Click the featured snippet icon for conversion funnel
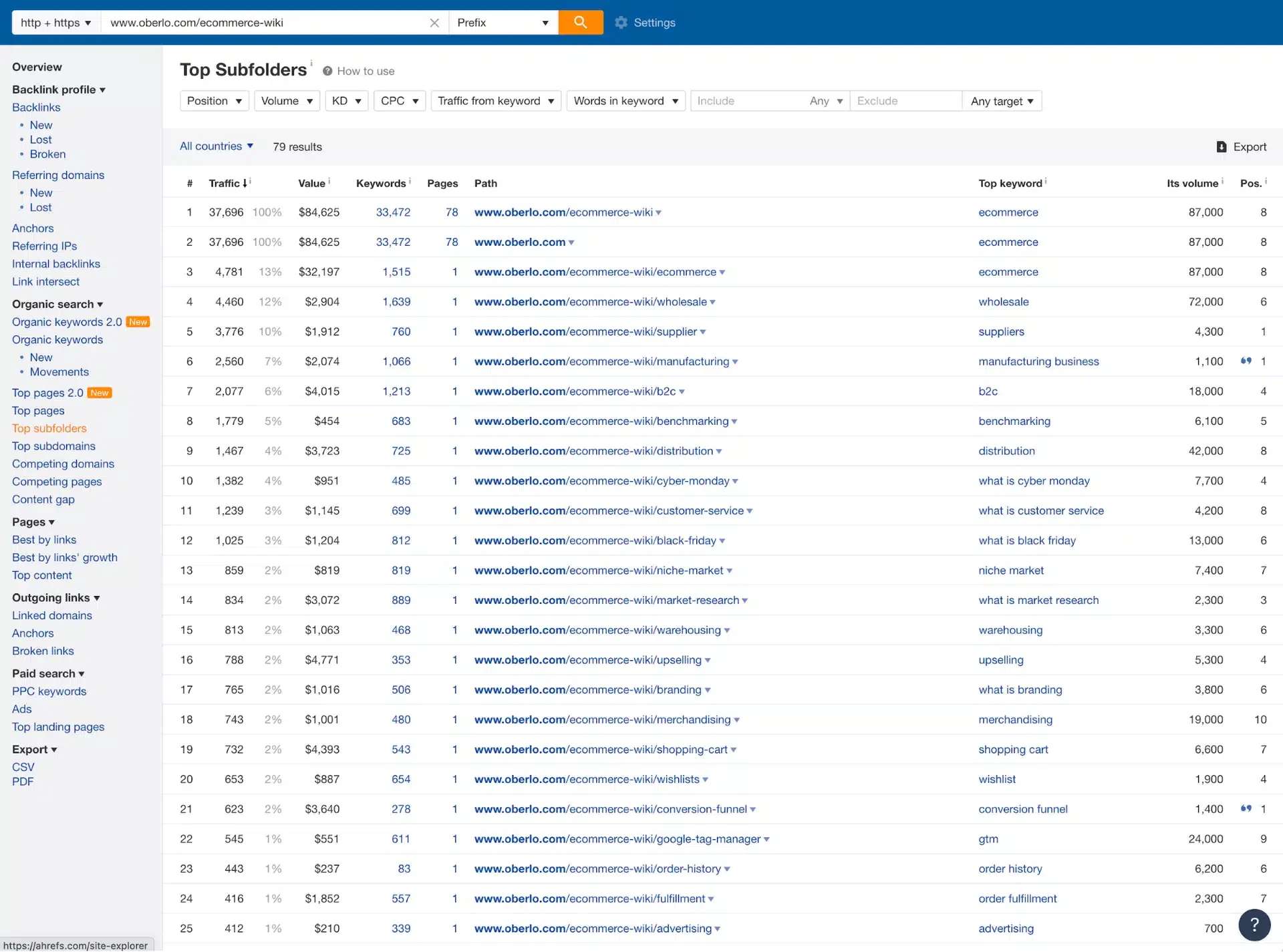1283x952 pixels. pyautogui.click(x=1246, y=808)
